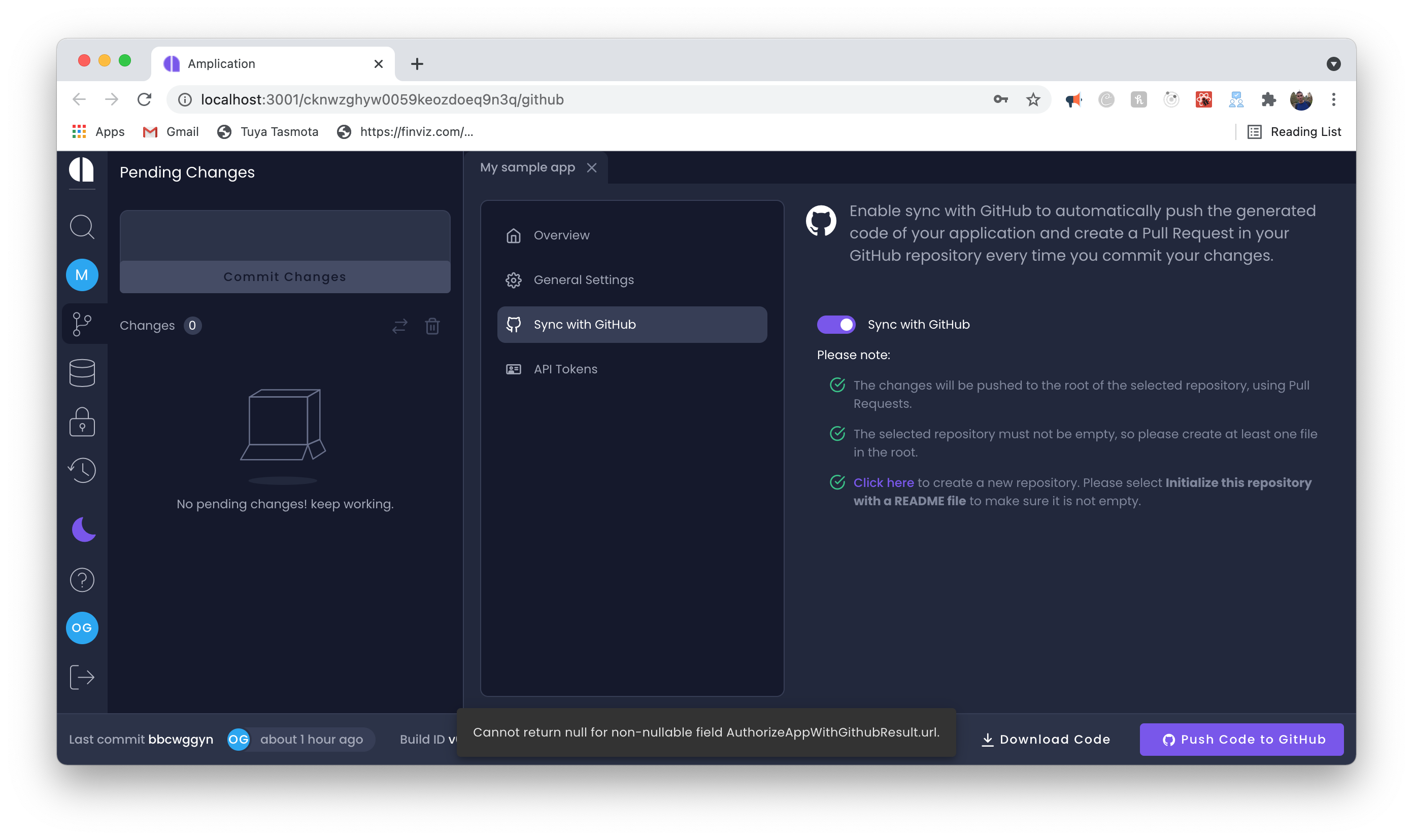Open the Overview menu item
This screenshot has height=840, width=1413.
pyautogui.click(x=632, y=235)
